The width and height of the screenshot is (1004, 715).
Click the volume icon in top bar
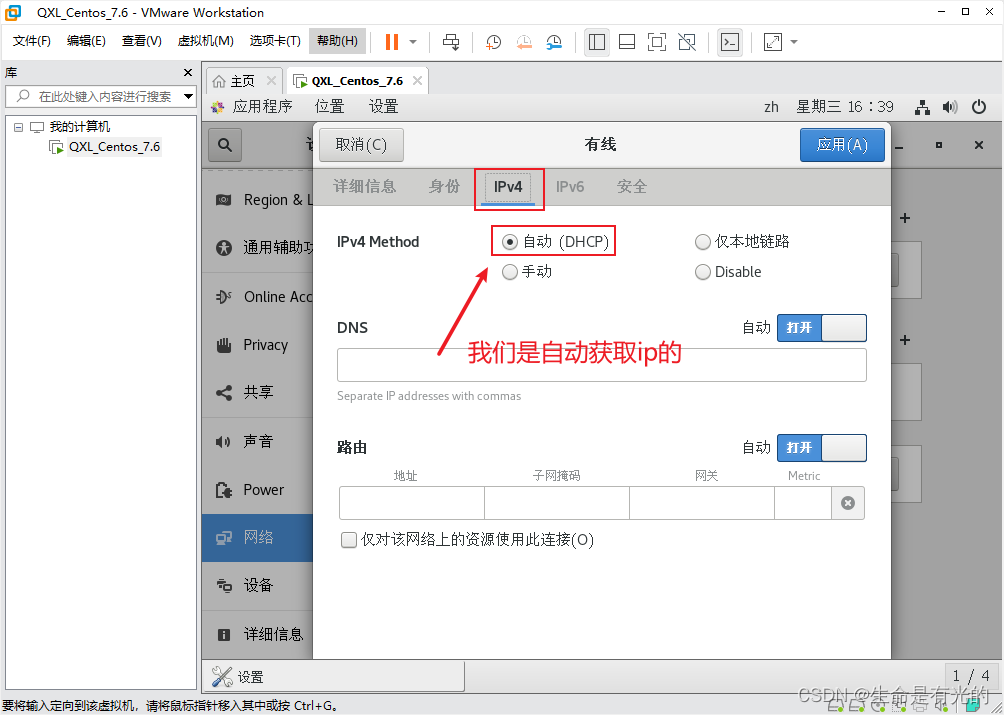(950, 106)
